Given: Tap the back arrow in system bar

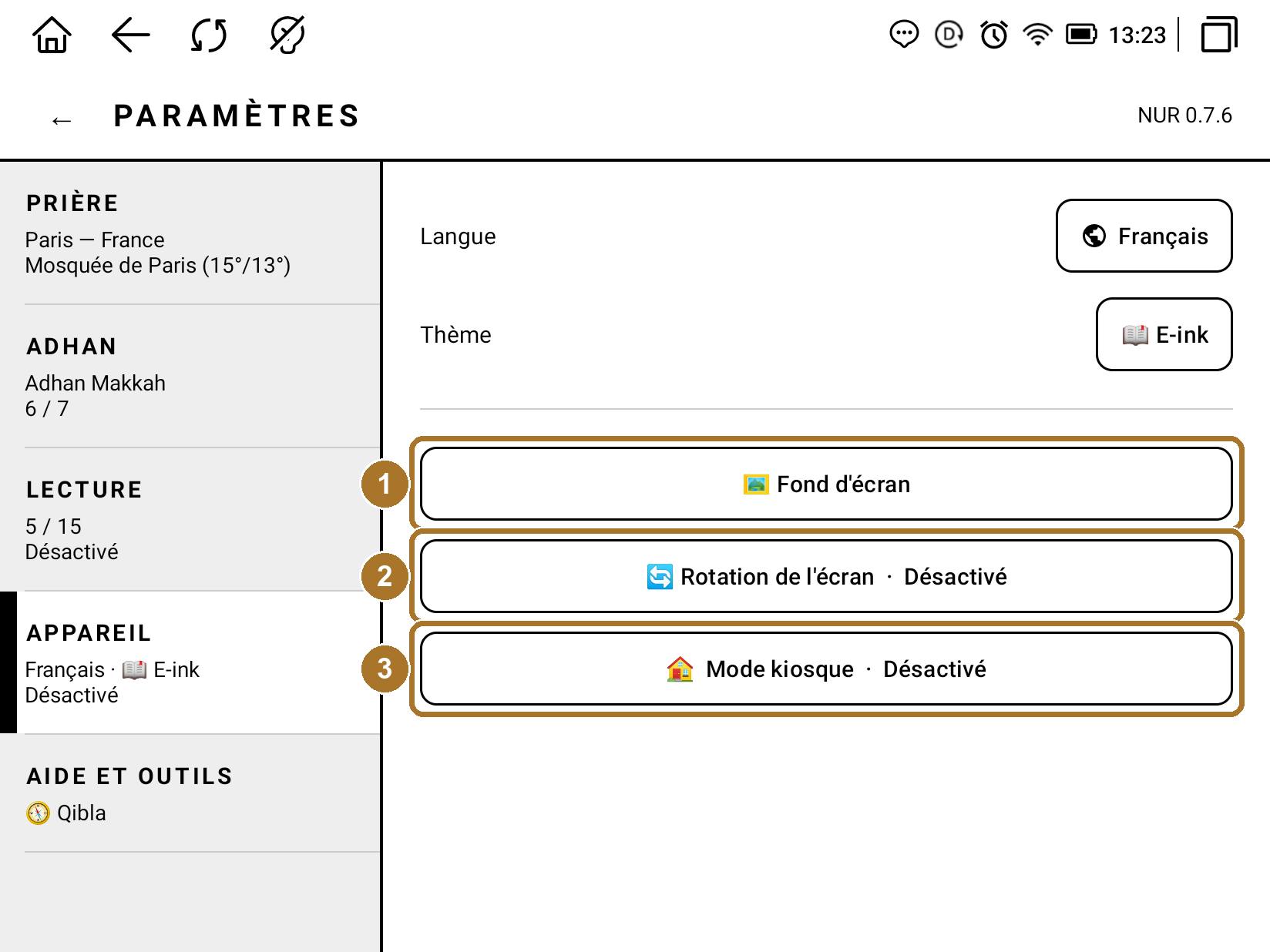Looking at the screenshot, I should [x=130, y=35].
